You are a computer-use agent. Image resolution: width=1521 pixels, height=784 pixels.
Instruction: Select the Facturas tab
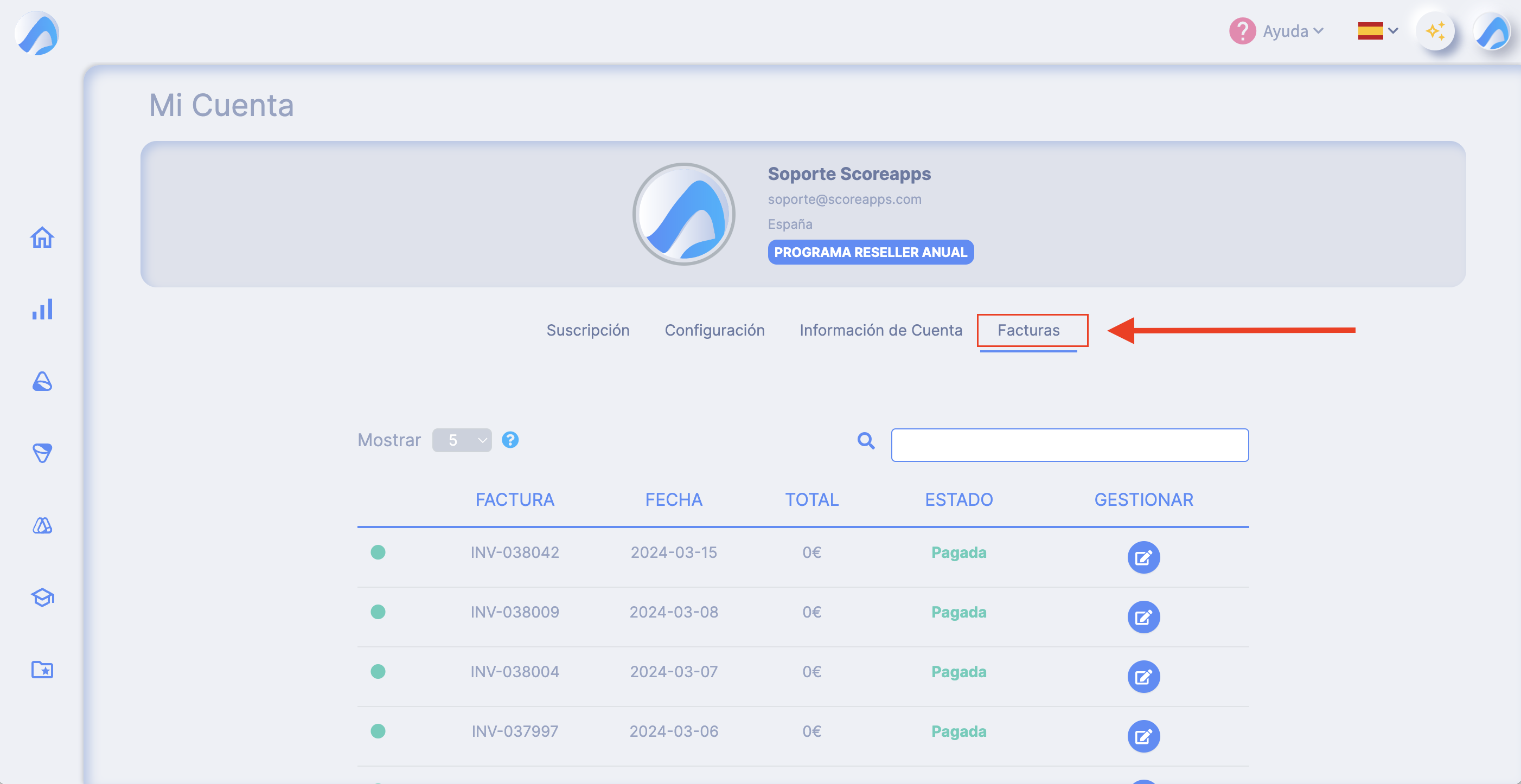(1028, 330)
